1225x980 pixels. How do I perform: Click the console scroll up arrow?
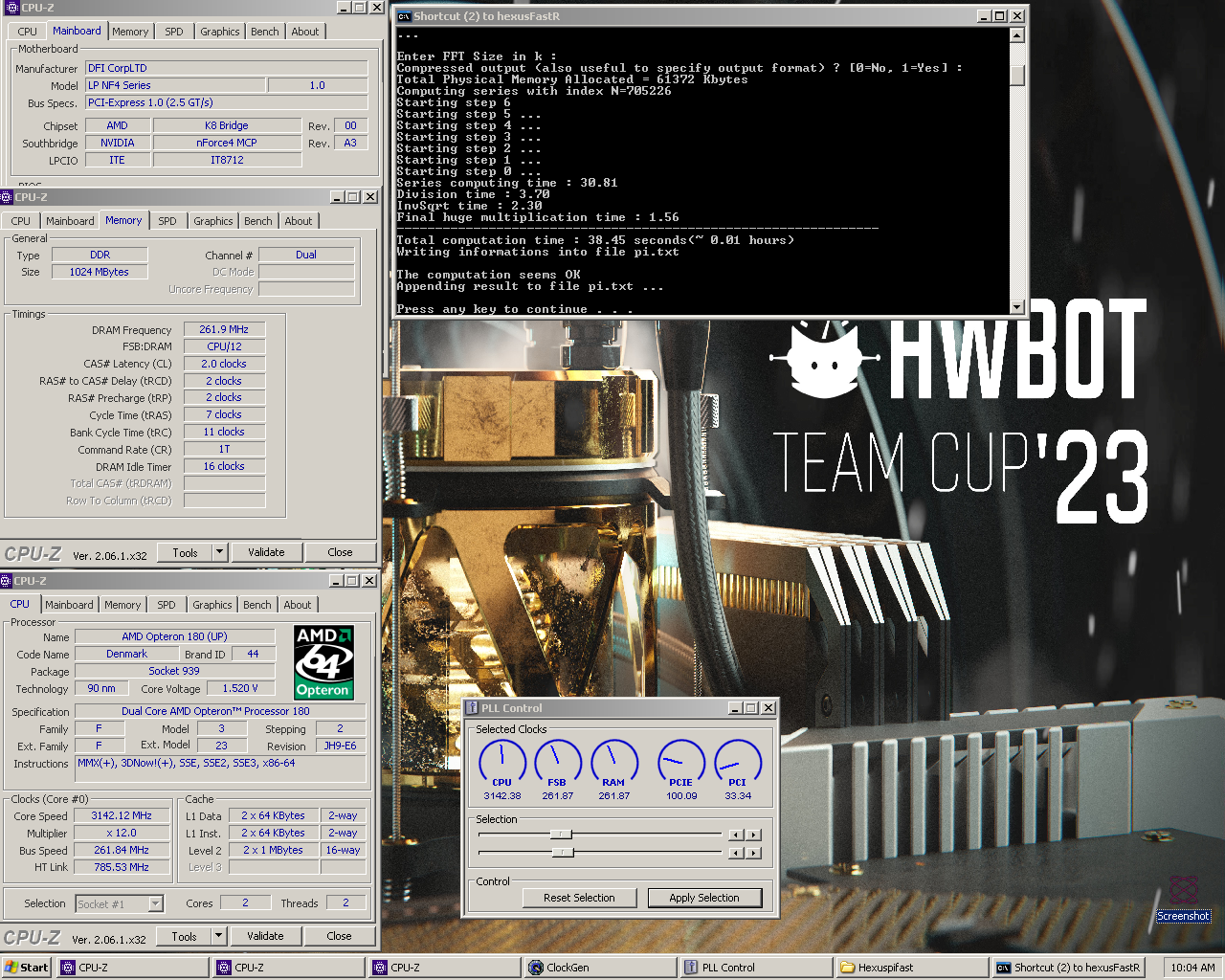1017,35
